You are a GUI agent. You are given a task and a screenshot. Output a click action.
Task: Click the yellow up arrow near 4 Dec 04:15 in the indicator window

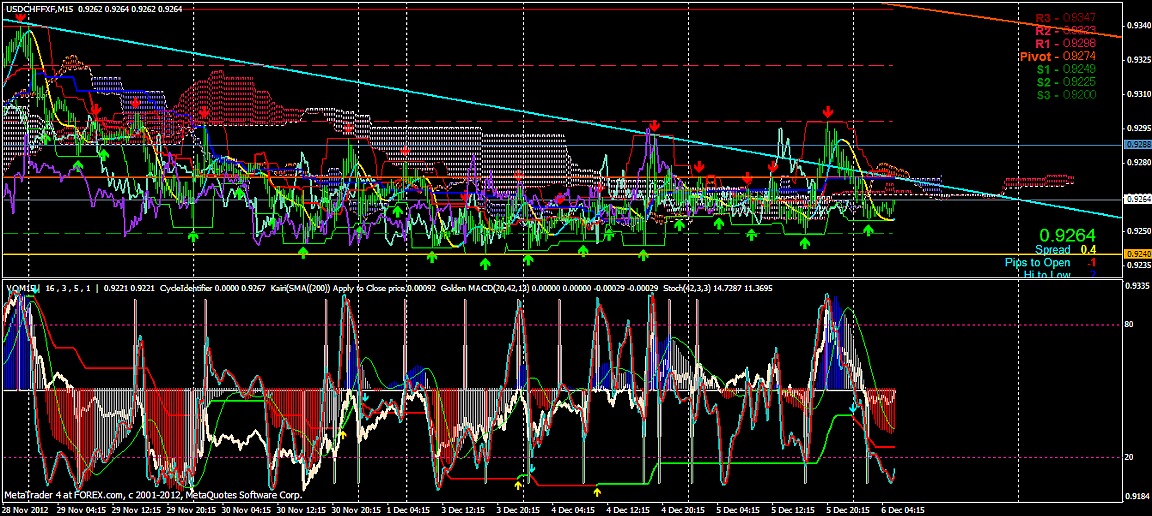(598, 490)
